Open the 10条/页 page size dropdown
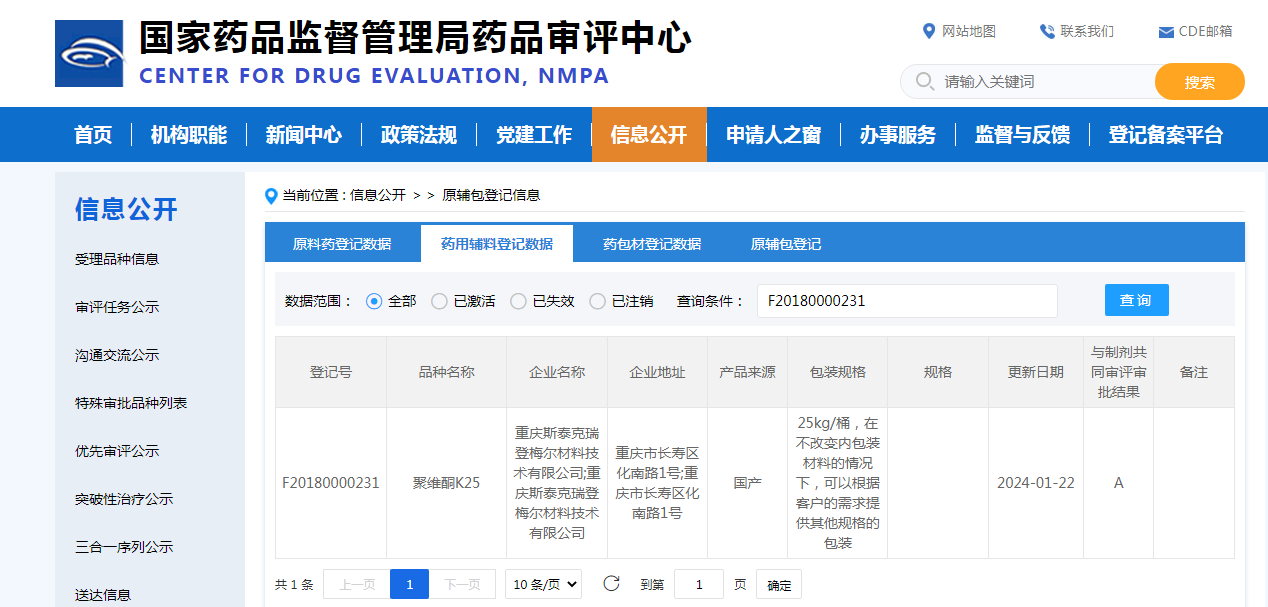 (543, 585)
